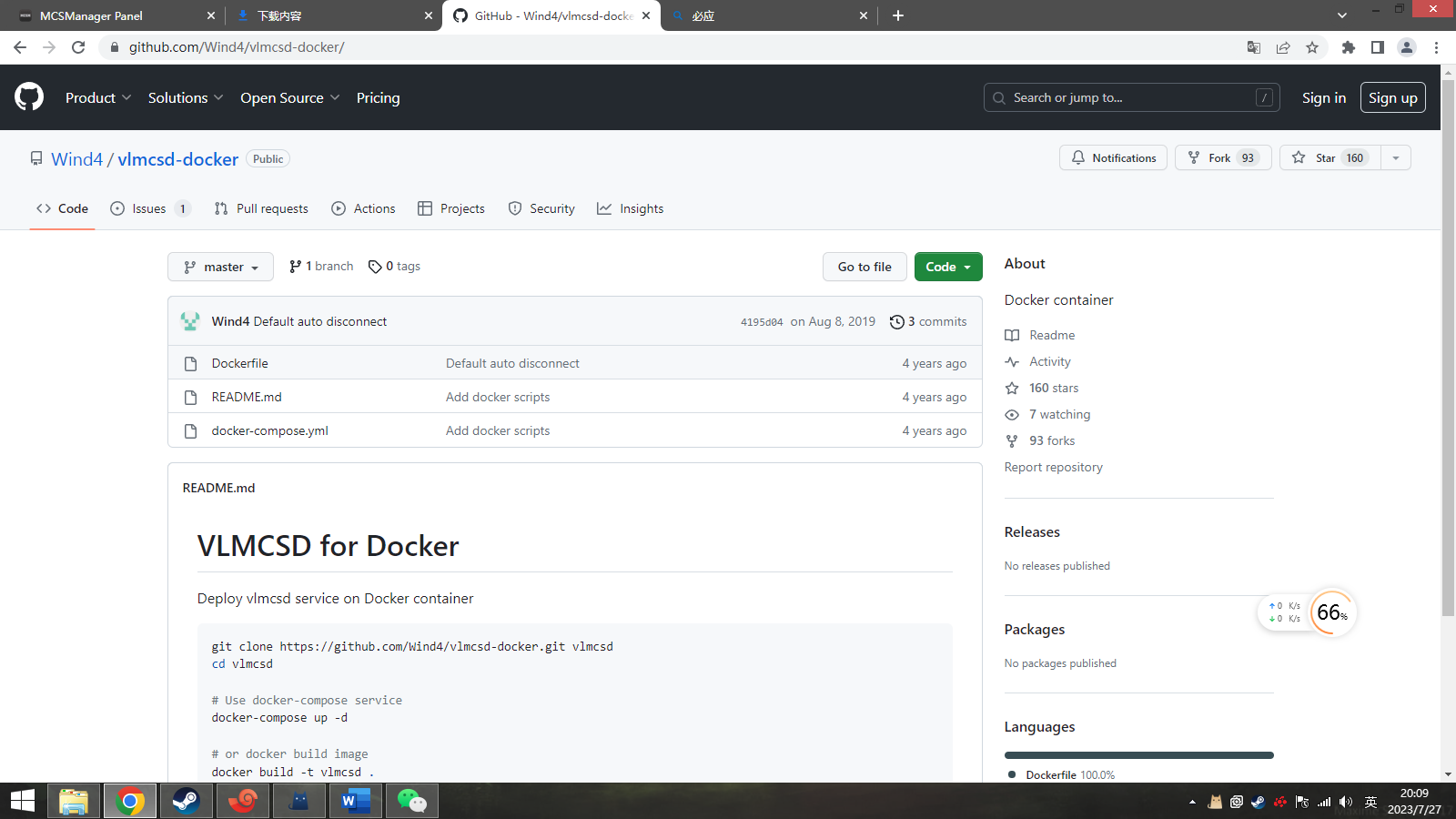This screenshot has height=819, width=1456.
Task: Launch Steam from the taskbar
Action: [187, 801]
